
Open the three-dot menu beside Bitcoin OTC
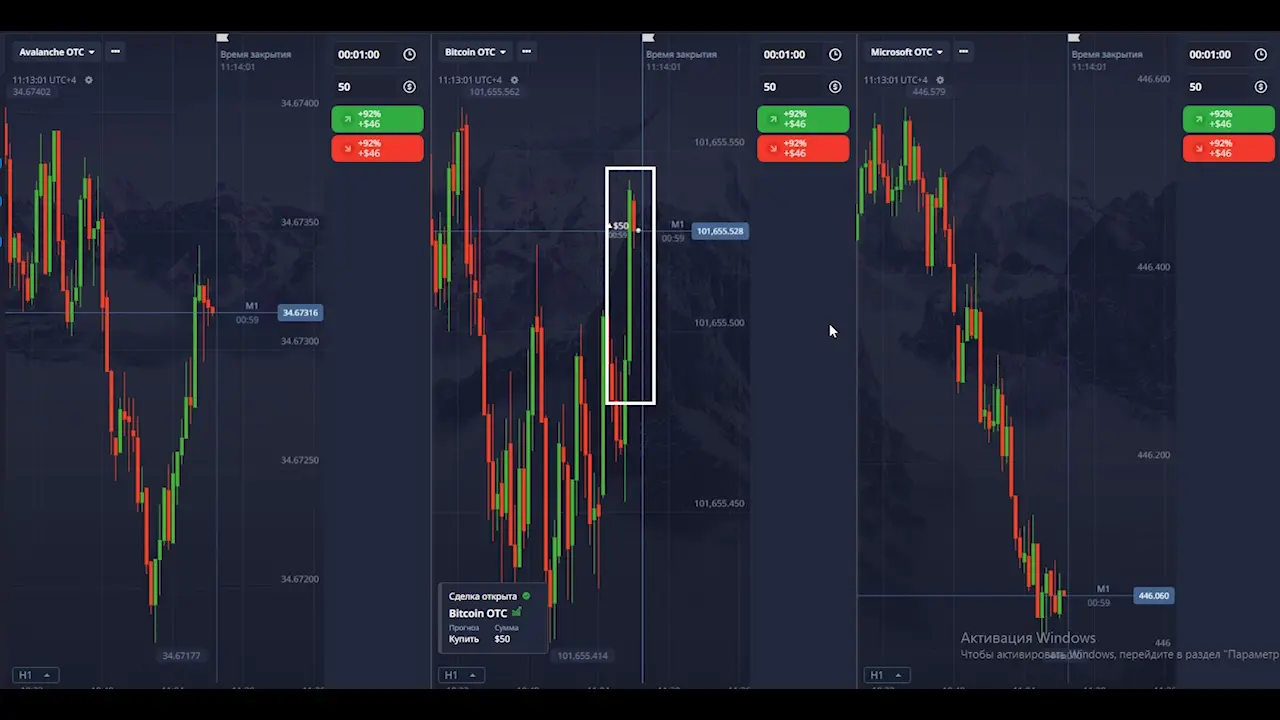(x=527, y=51)
